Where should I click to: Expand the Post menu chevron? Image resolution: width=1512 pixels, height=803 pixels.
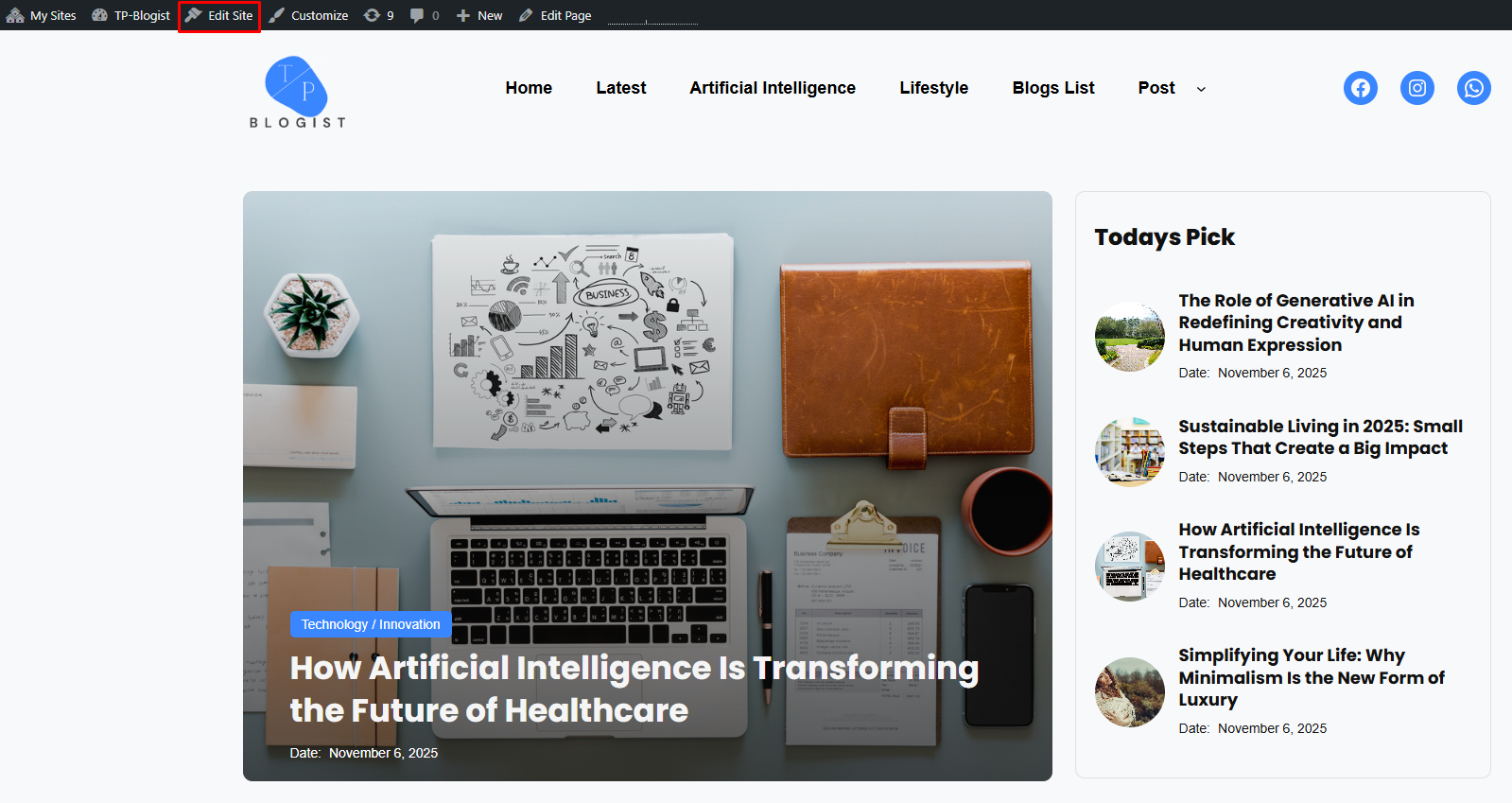point(1201,89)
